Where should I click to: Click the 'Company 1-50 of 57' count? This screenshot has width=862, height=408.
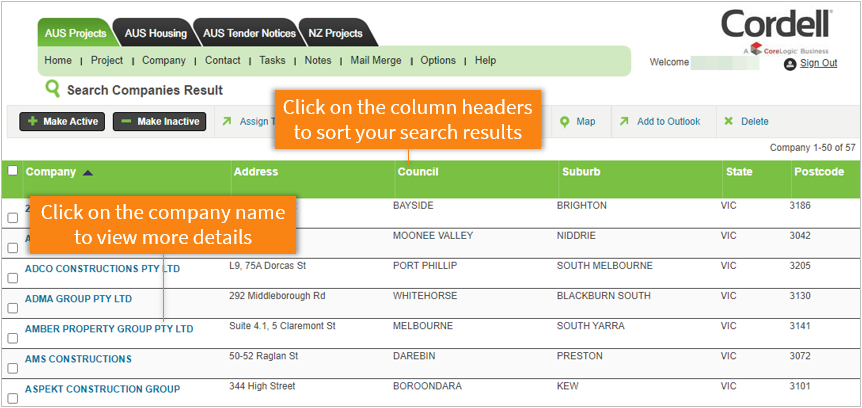click(813, 148)
